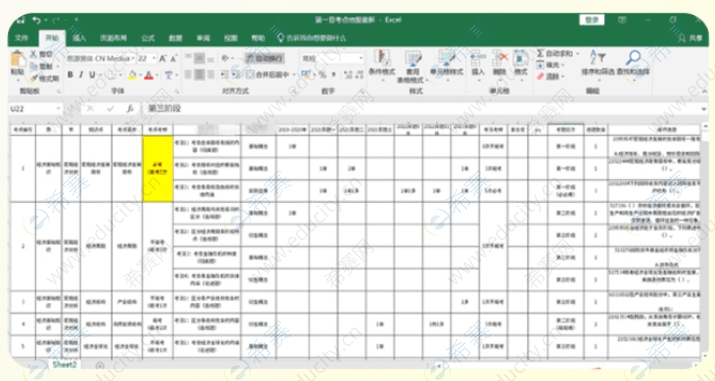Expand the formula bar chevron
715x381 pixels.
704,109
